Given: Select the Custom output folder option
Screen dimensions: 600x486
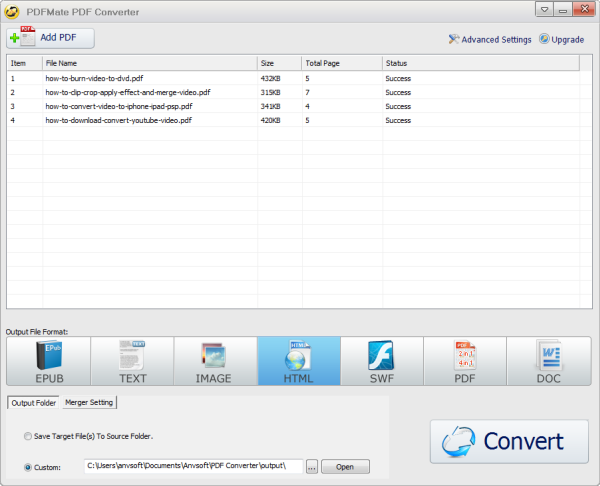Looking at the screenshot, I should coord(42,467).
